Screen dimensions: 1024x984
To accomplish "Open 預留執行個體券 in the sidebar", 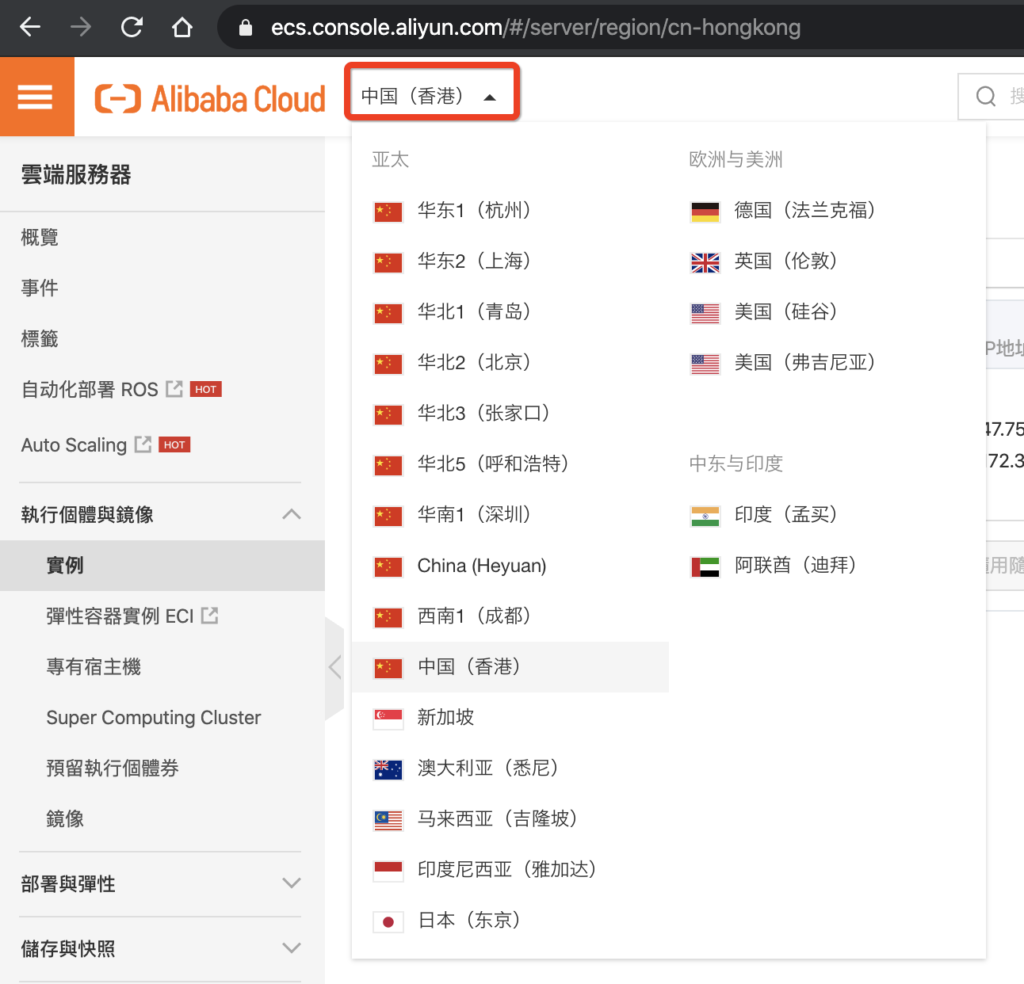I will point(112,768).
